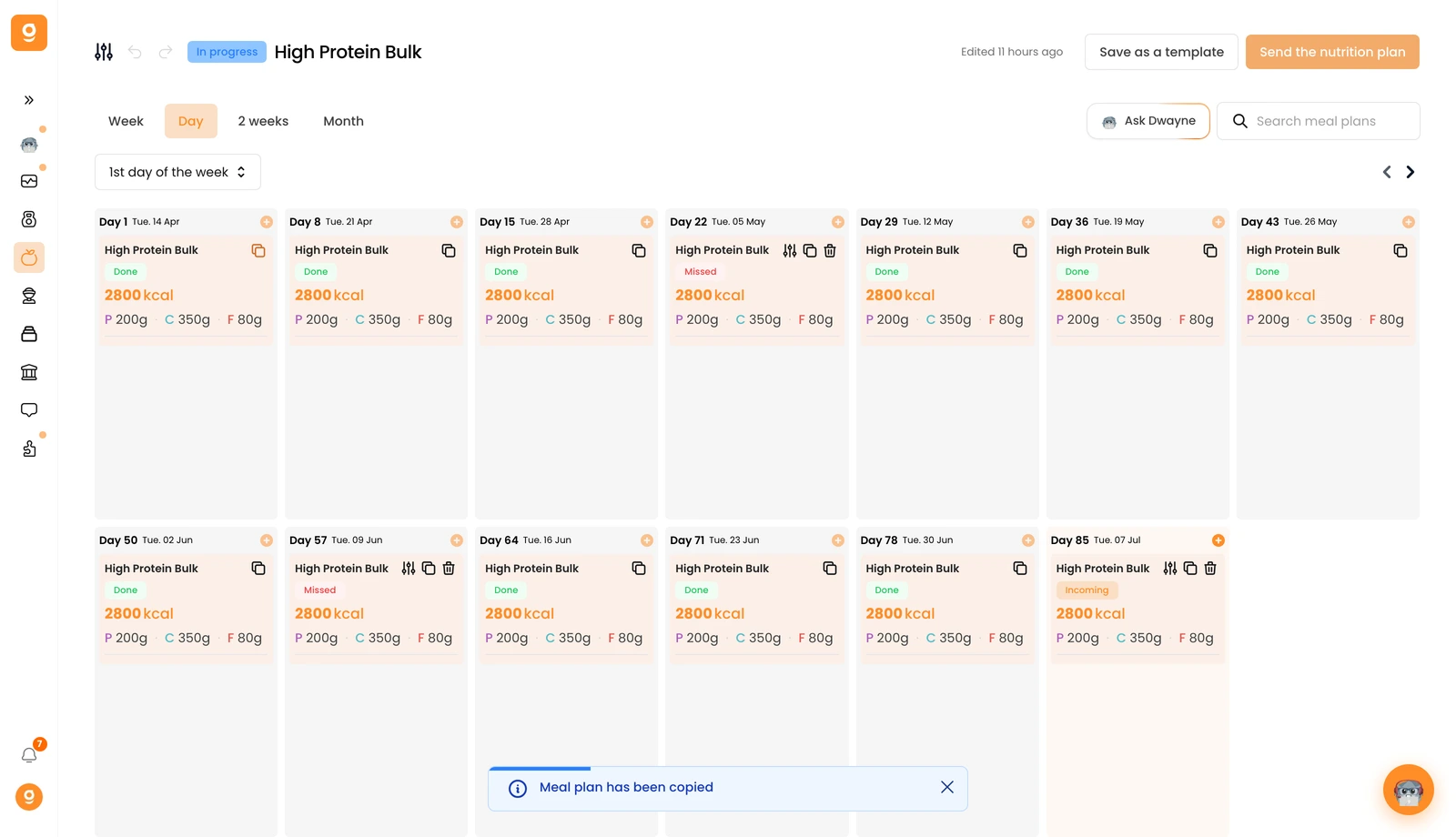Switch to the Week view tab

coord(126,121)
